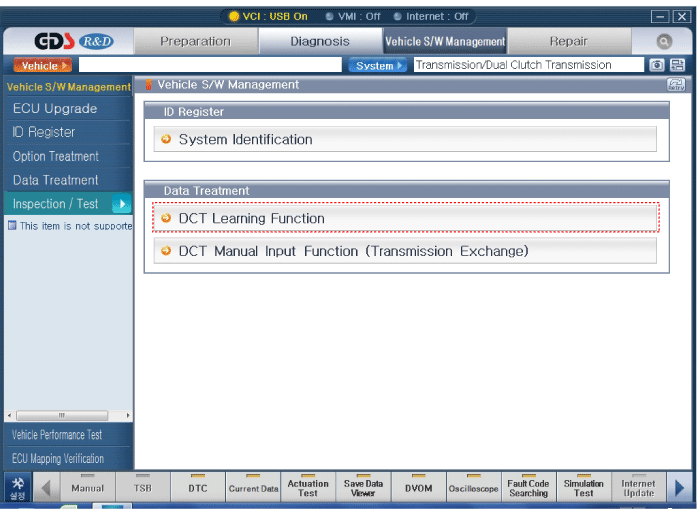
Task: Click the GDS R&D logo
Action: point(74,42)
